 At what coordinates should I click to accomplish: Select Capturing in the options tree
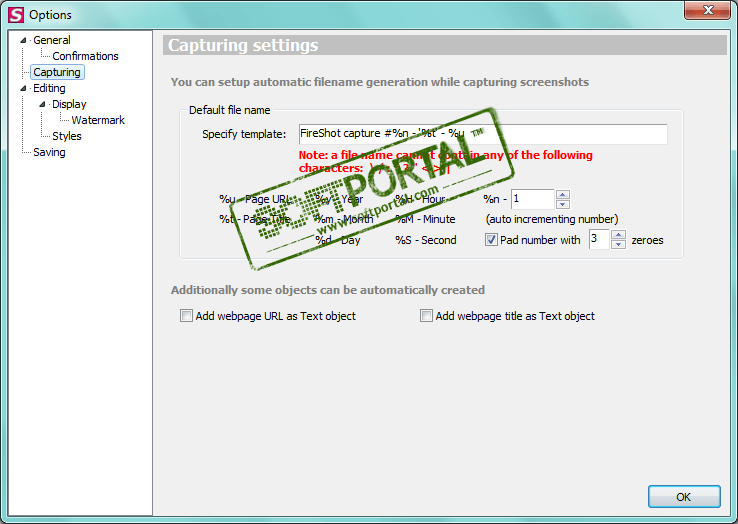(x=57, y=72)
